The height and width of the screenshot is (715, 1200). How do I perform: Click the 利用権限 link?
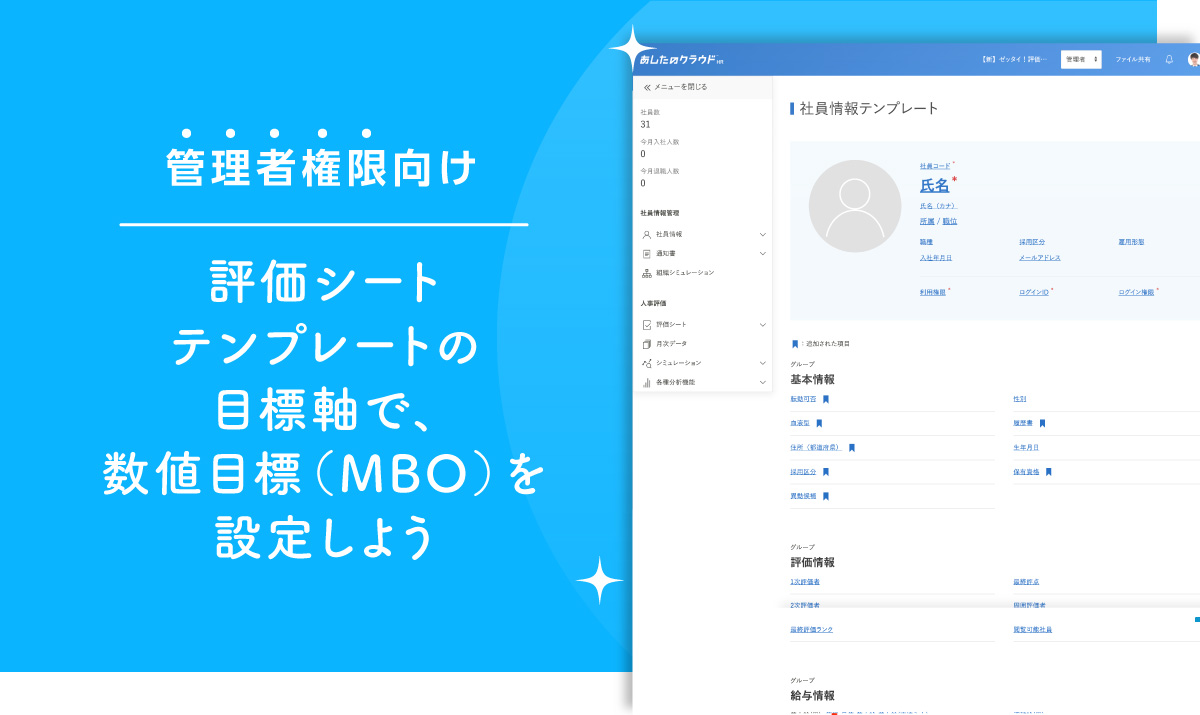point(933,293)
